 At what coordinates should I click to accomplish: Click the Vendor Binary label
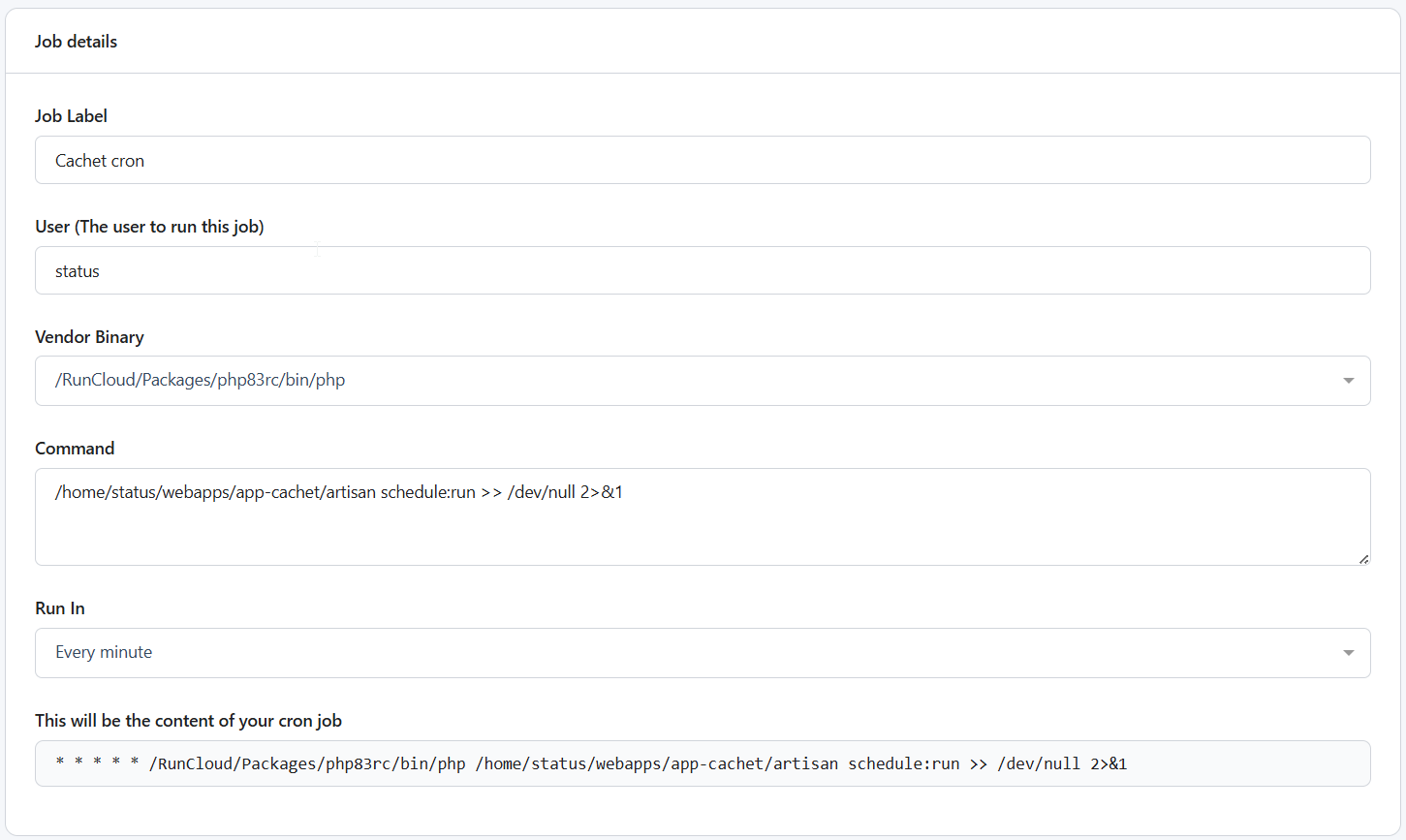coord(89,337)
